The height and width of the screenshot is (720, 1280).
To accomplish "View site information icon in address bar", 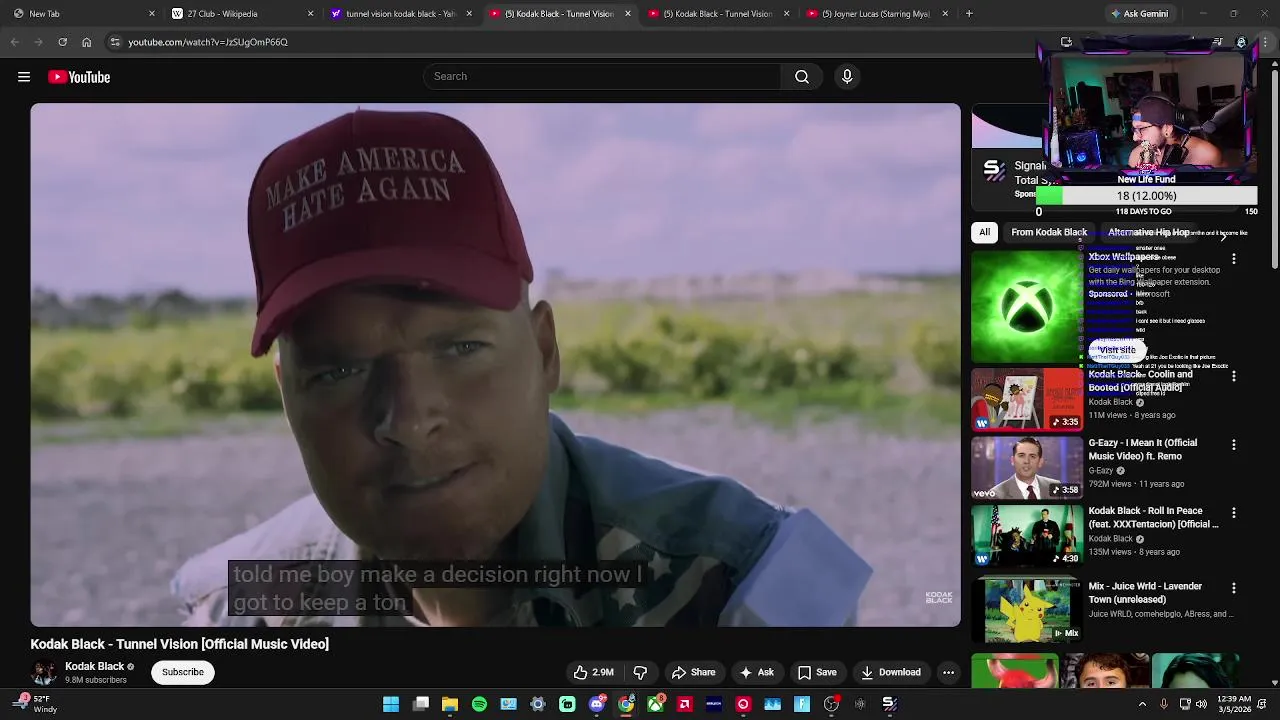I will click(115, 42).
